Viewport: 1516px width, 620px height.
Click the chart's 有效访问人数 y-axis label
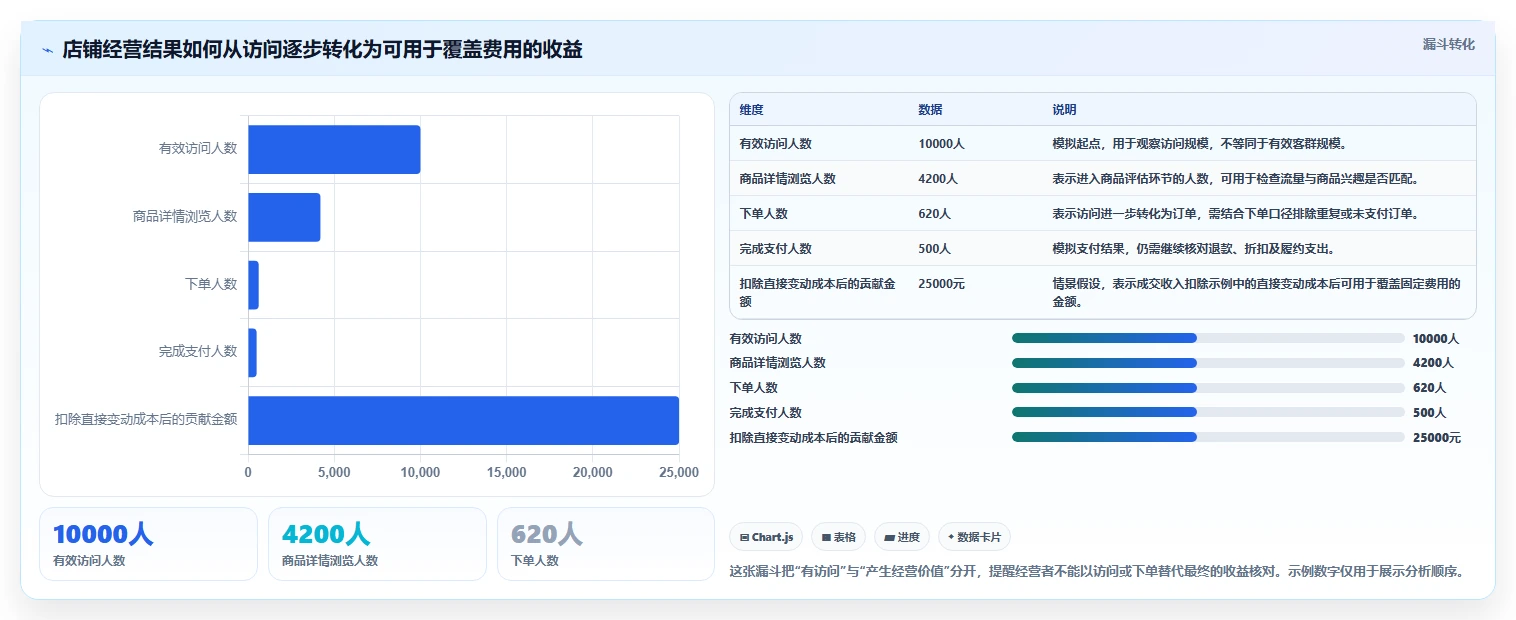click(198, 149)
